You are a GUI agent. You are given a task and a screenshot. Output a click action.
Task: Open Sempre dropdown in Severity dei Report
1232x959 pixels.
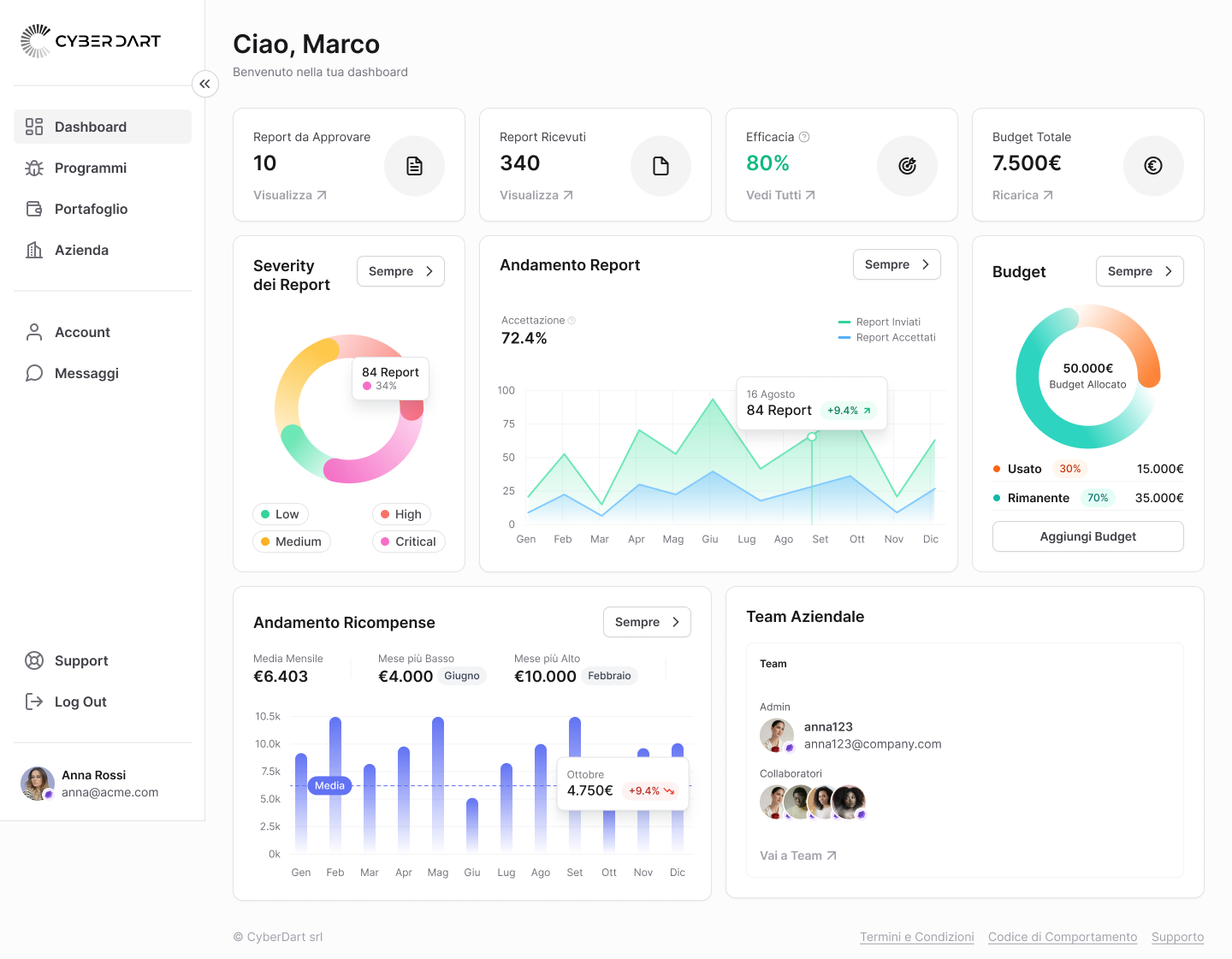click(x=400, y=271)
